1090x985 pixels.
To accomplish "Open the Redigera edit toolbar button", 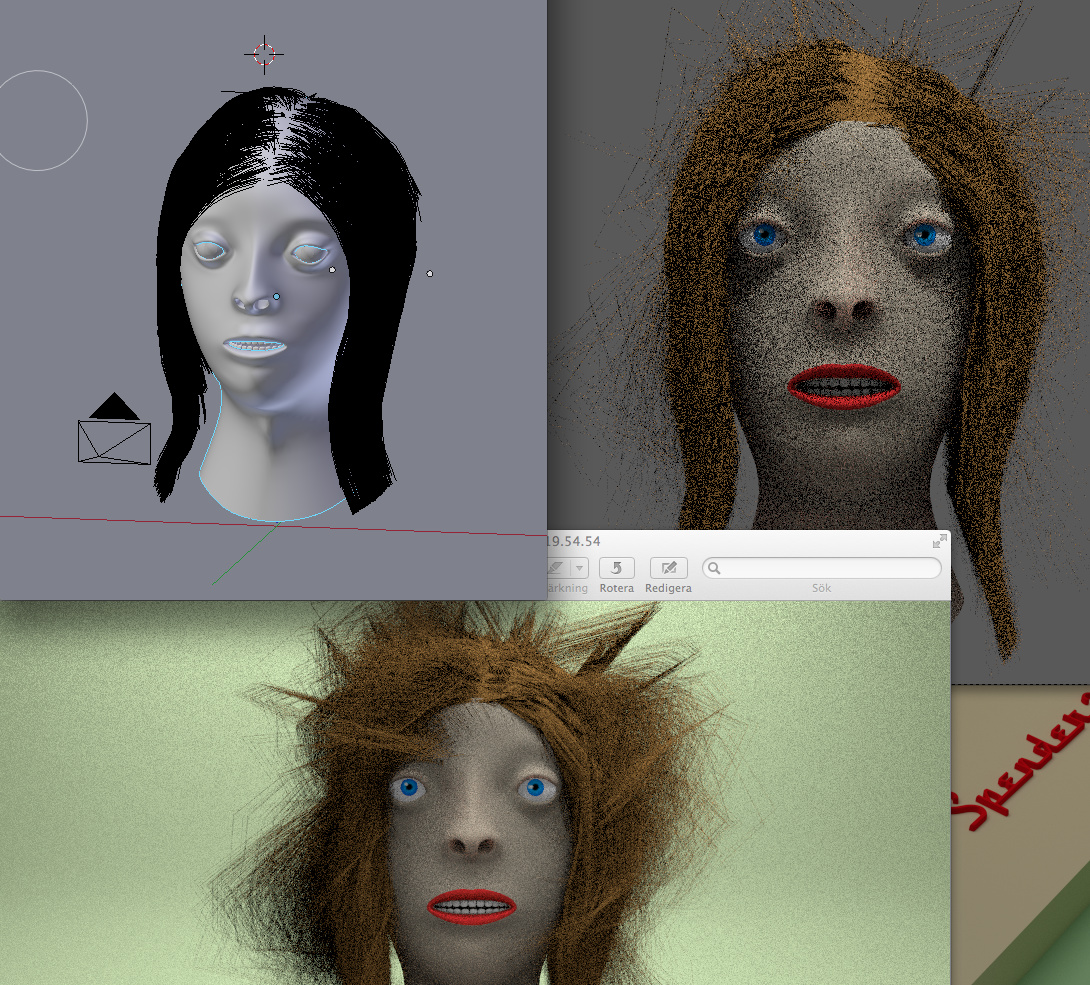I will [668, 568].
